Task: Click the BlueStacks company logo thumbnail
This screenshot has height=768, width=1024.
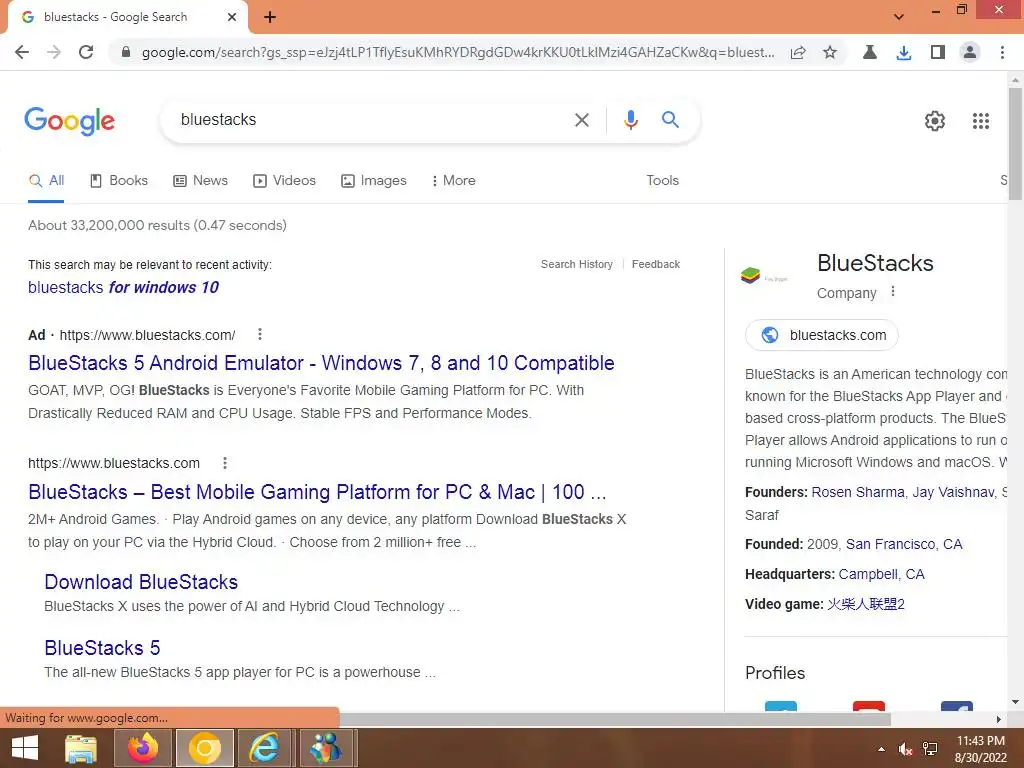Action: (x=764, y=276)
